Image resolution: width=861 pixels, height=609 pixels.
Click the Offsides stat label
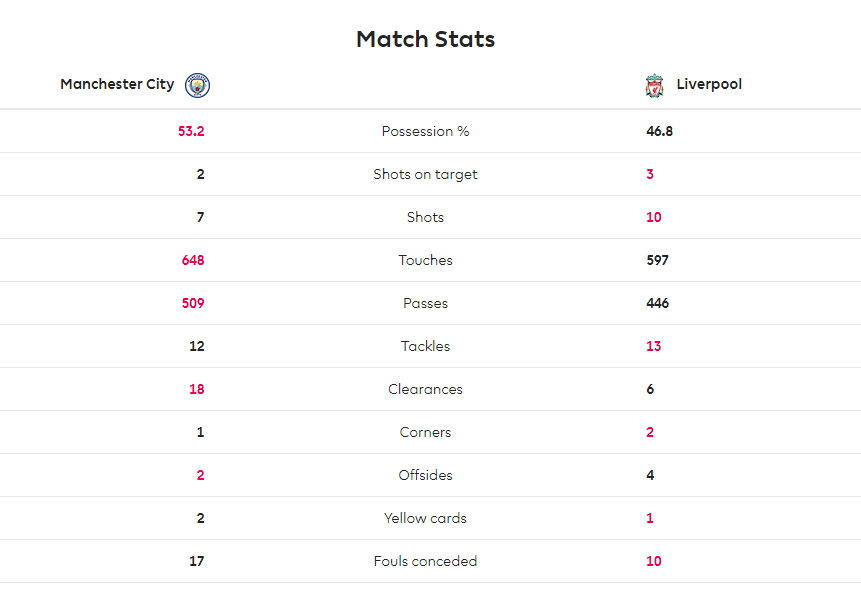(426, 475)
